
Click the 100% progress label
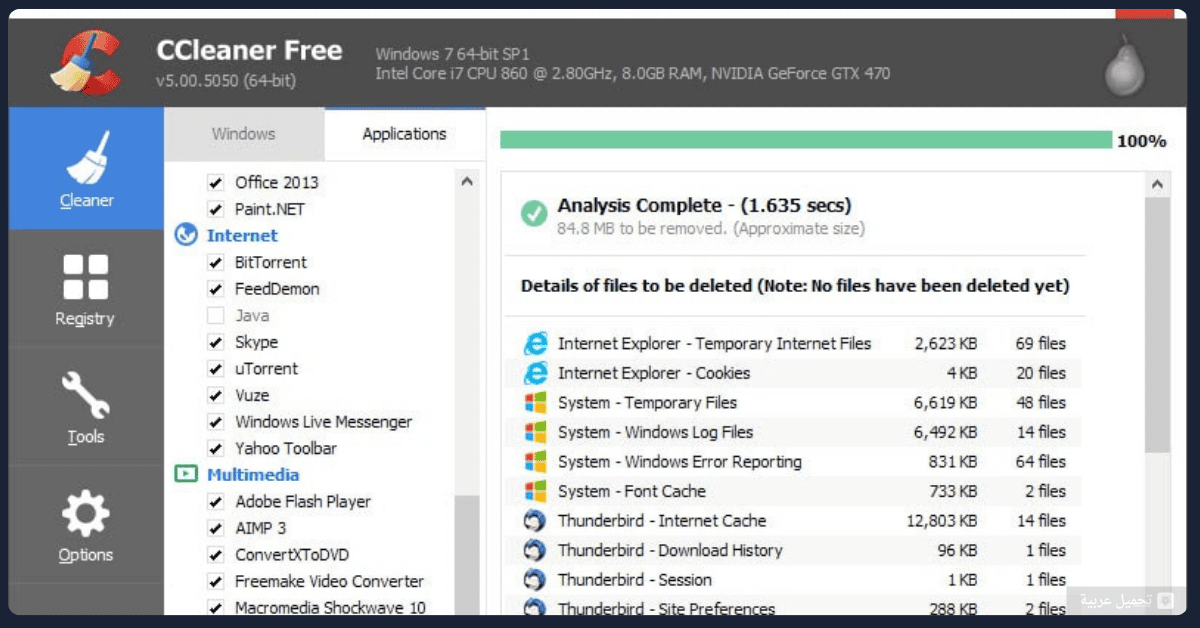point(1142,141)
